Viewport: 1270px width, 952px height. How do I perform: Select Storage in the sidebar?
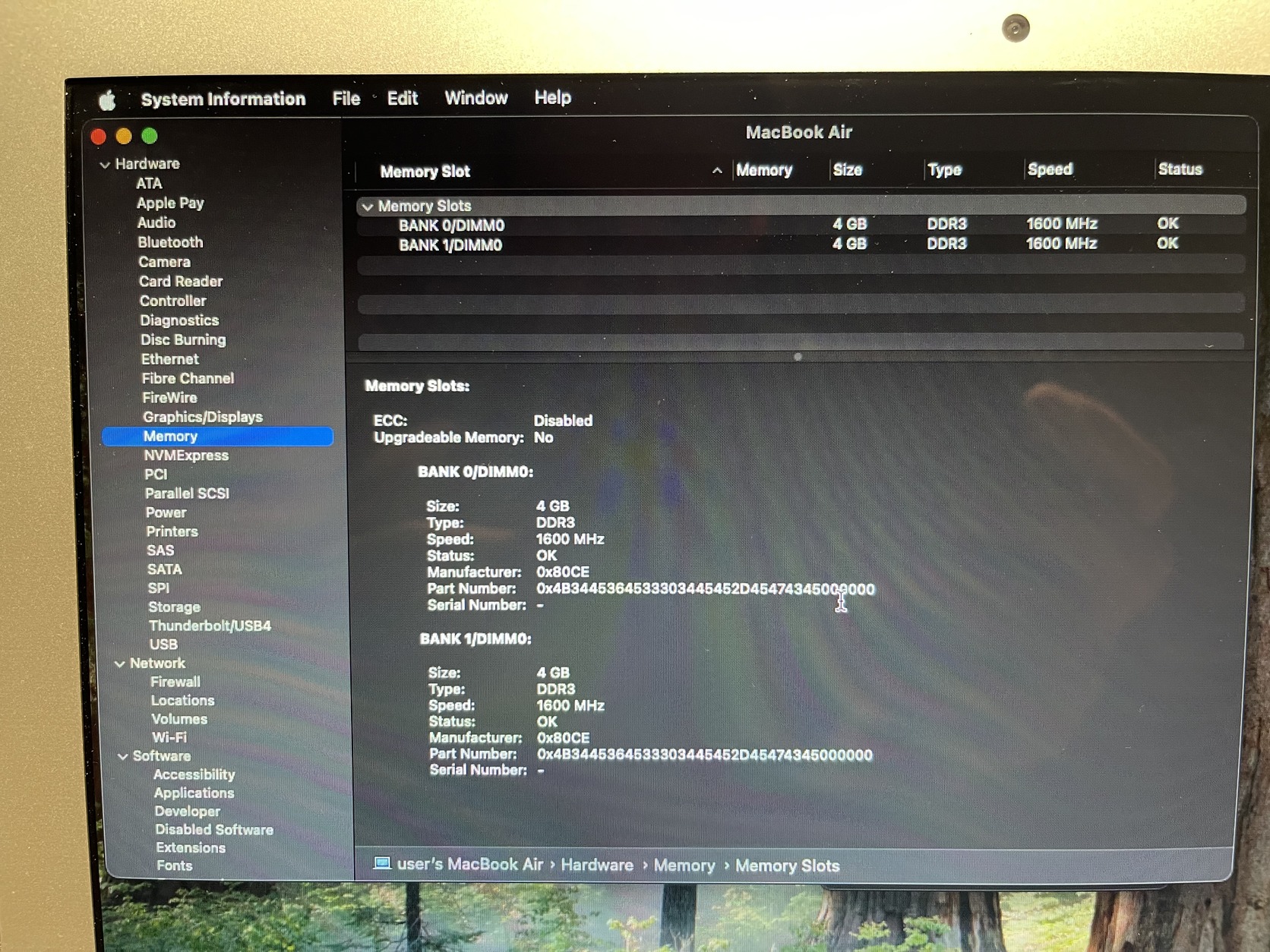click(174, 607)
